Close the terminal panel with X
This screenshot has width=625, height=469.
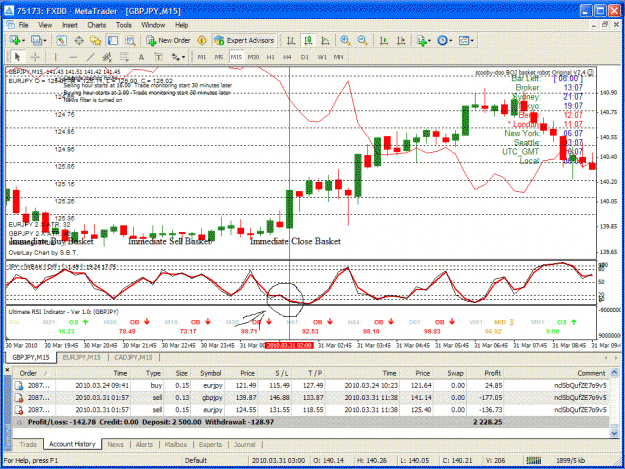point(7,370)
